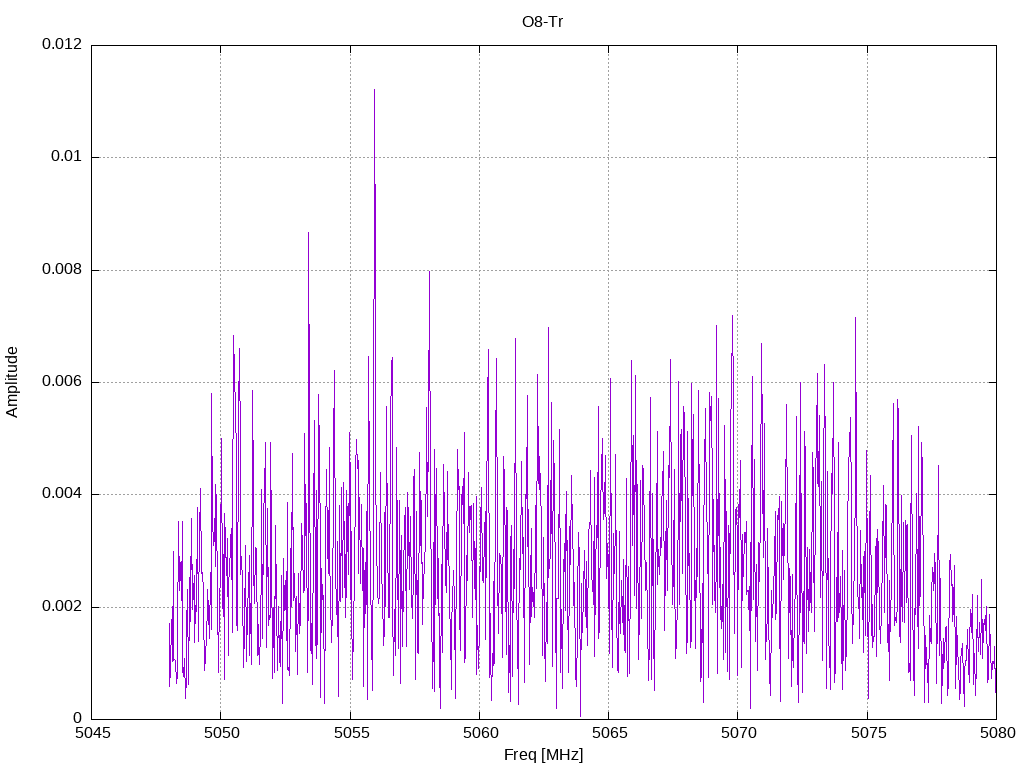Screen dimensions: 1024x768
Task: Click the 0.008 y-axis tick value
Action: [62, 269]
